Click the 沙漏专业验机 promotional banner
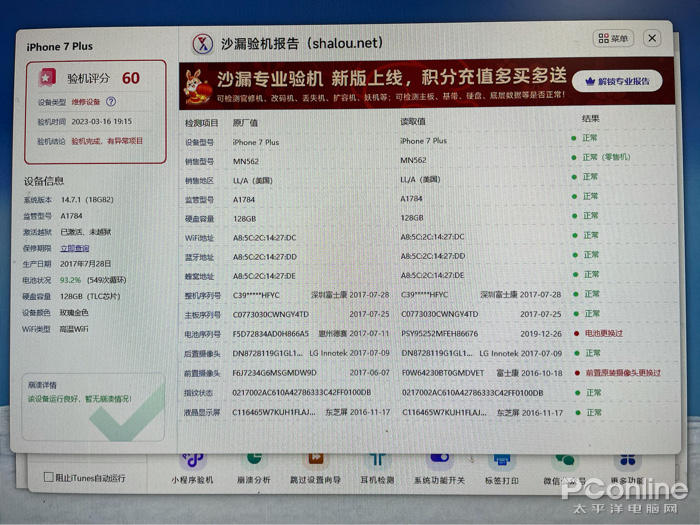The width and height of the screenshot is (700, 525). click(x=426, y=83)
